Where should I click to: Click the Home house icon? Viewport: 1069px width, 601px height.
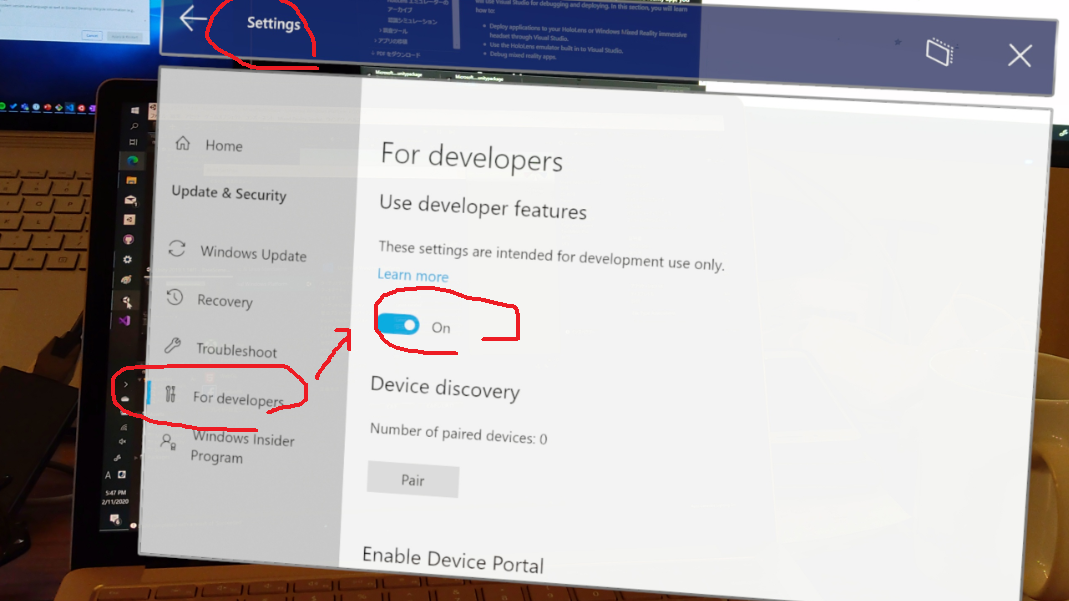click(x=182, y=143)
